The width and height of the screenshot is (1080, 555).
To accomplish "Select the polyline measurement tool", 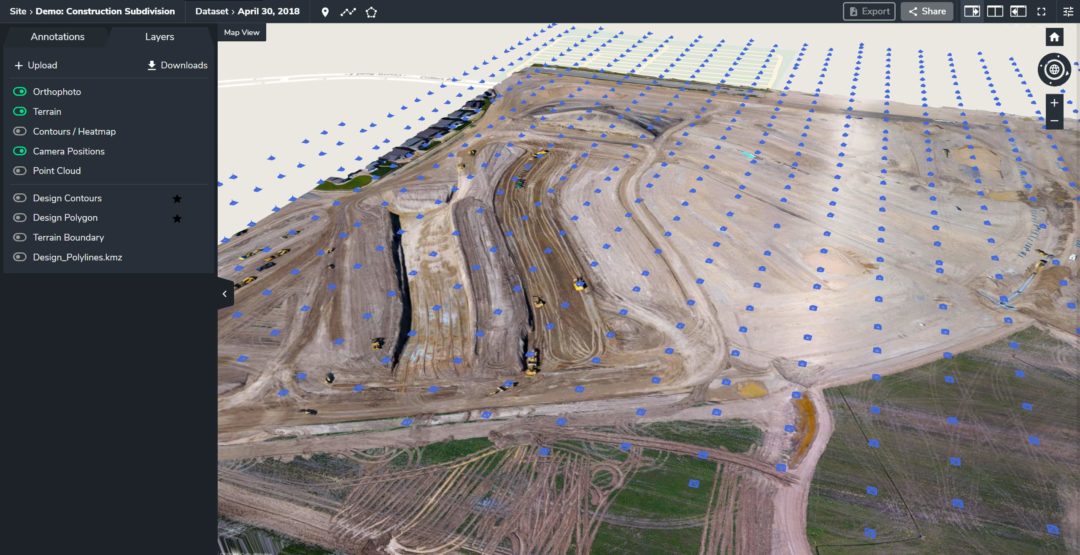I will pyautogui.click(x=348, y=12).
